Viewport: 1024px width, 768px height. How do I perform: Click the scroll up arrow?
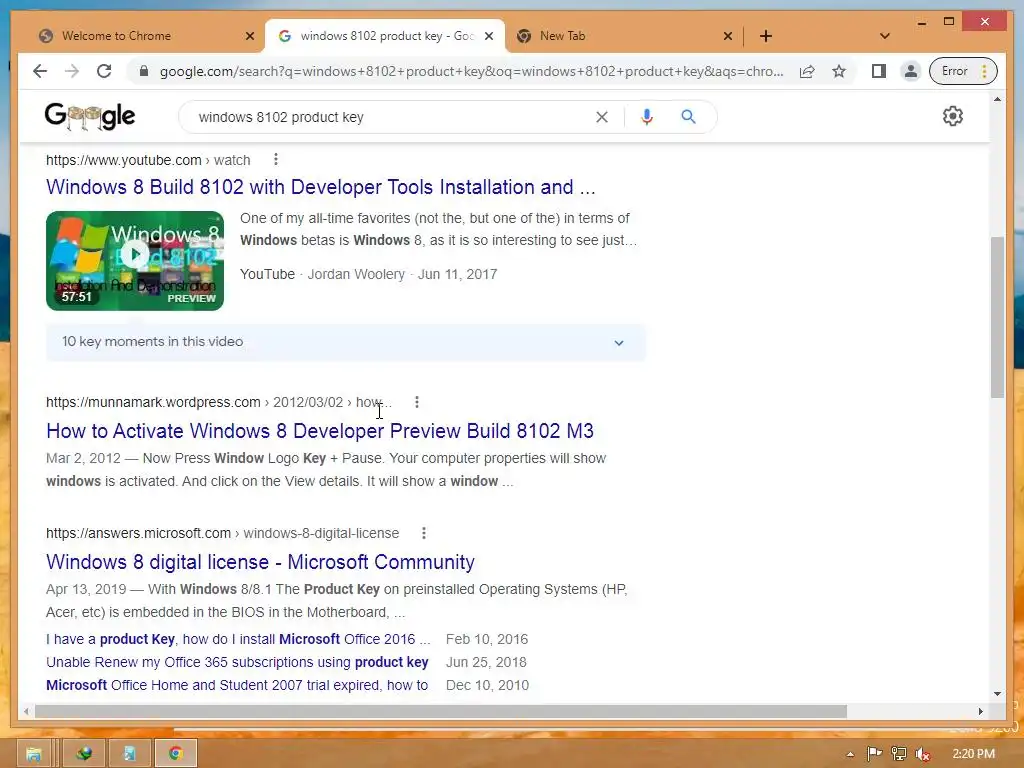(x=997, y=99)
